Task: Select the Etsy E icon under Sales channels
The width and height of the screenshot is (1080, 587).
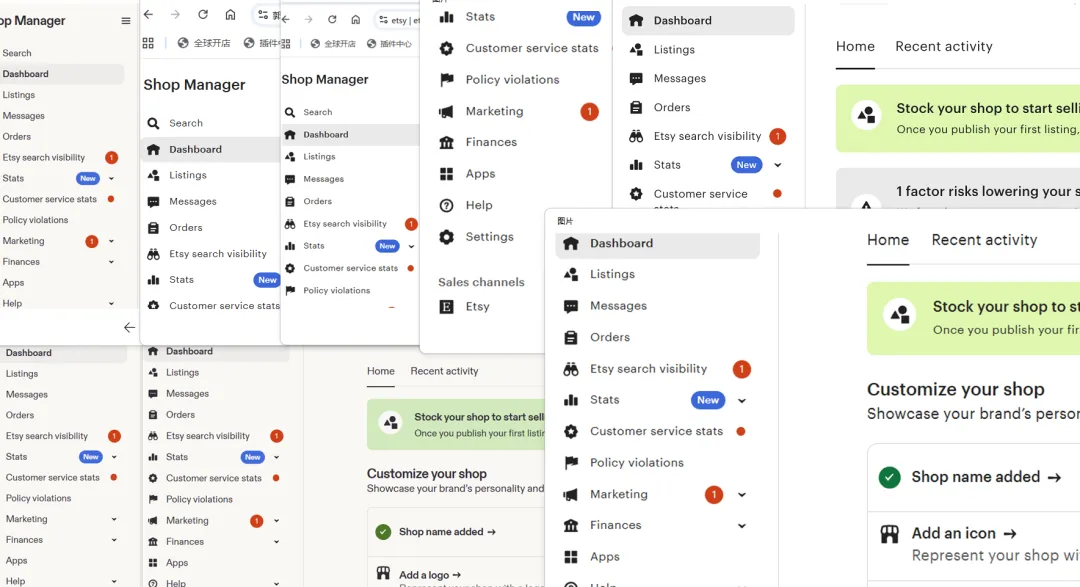Action: point(447,307)
